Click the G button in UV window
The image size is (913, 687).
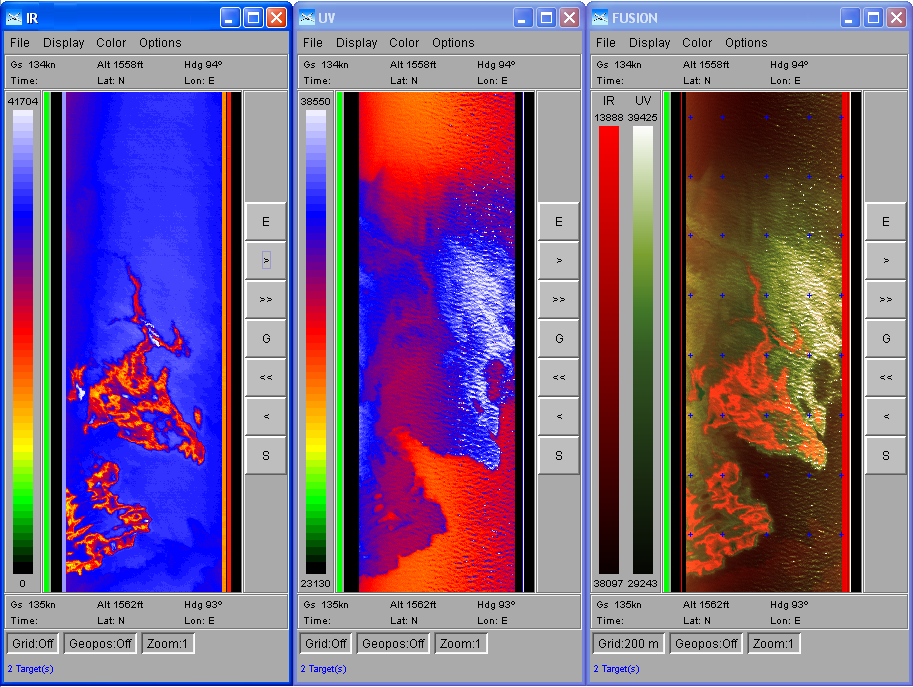(x=558, y=338)
